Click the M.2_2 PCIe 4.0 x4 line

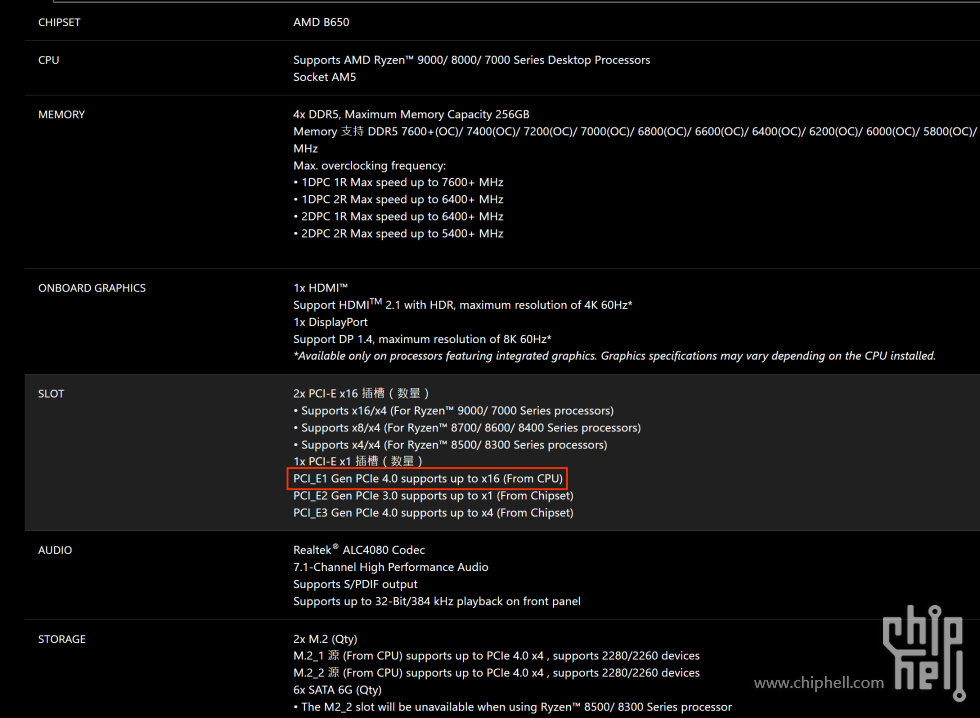click(x=496, y=672)
